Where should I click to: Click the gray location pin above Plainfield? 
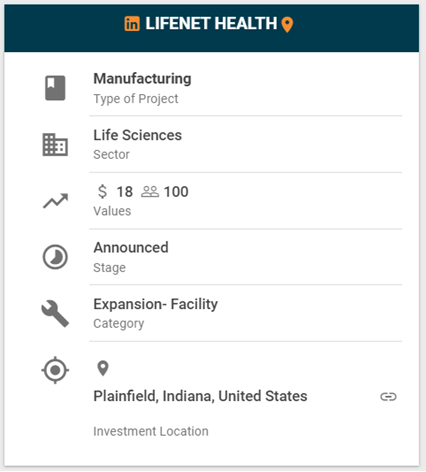[103, 368]
